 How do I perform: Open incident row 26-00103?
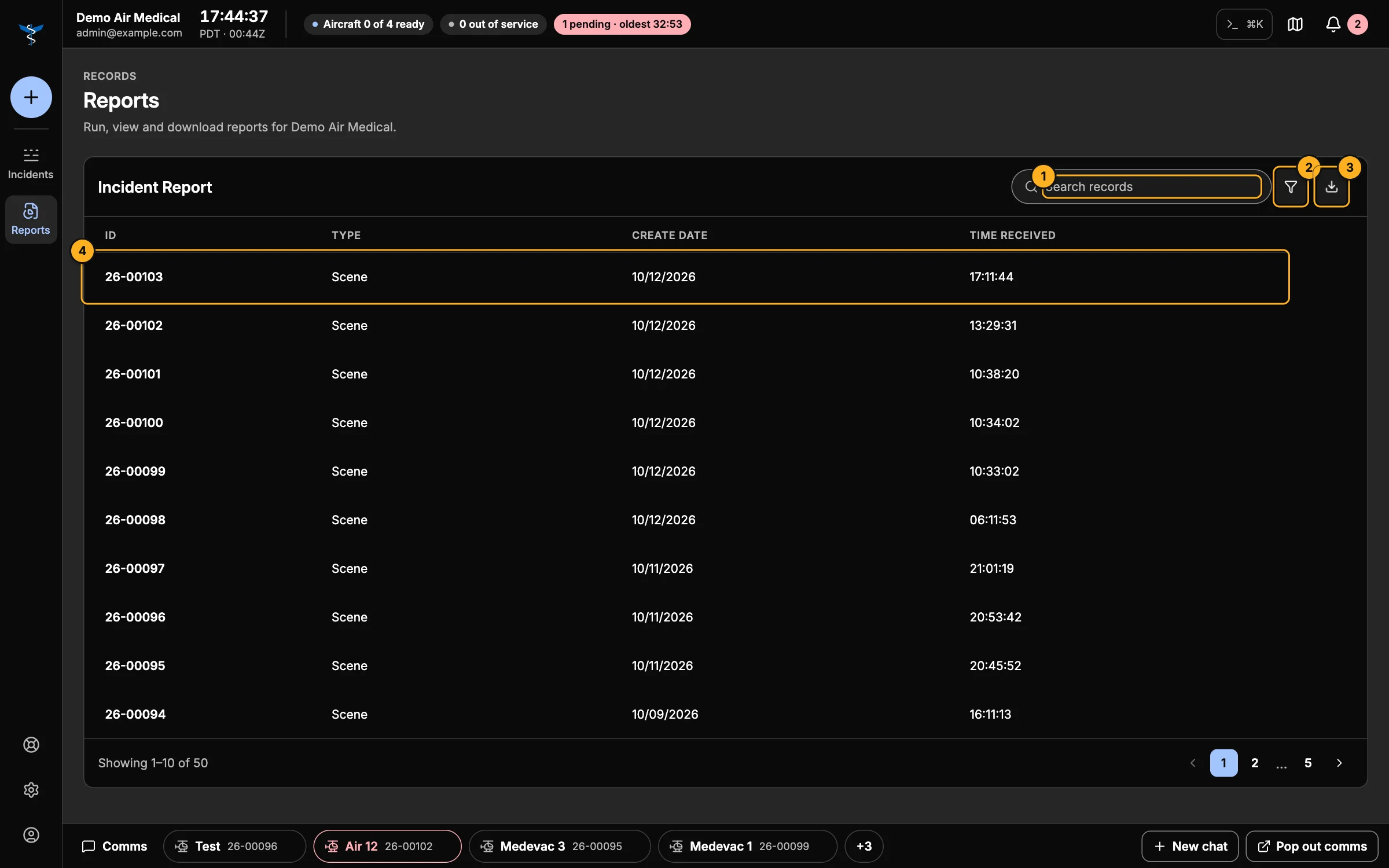(685, 277)
